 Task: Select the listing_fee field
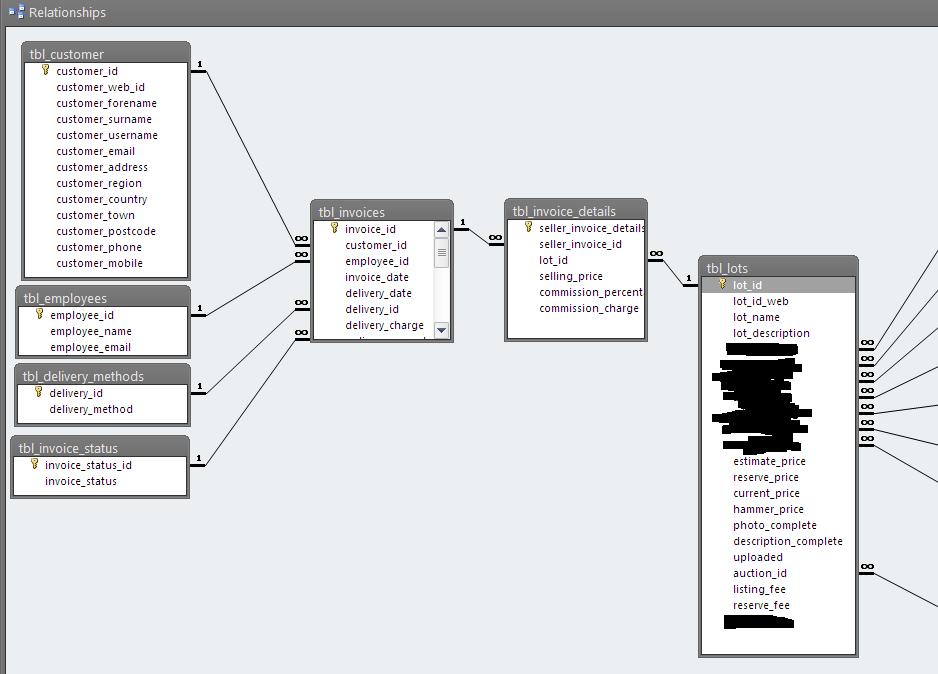[759, 590]
